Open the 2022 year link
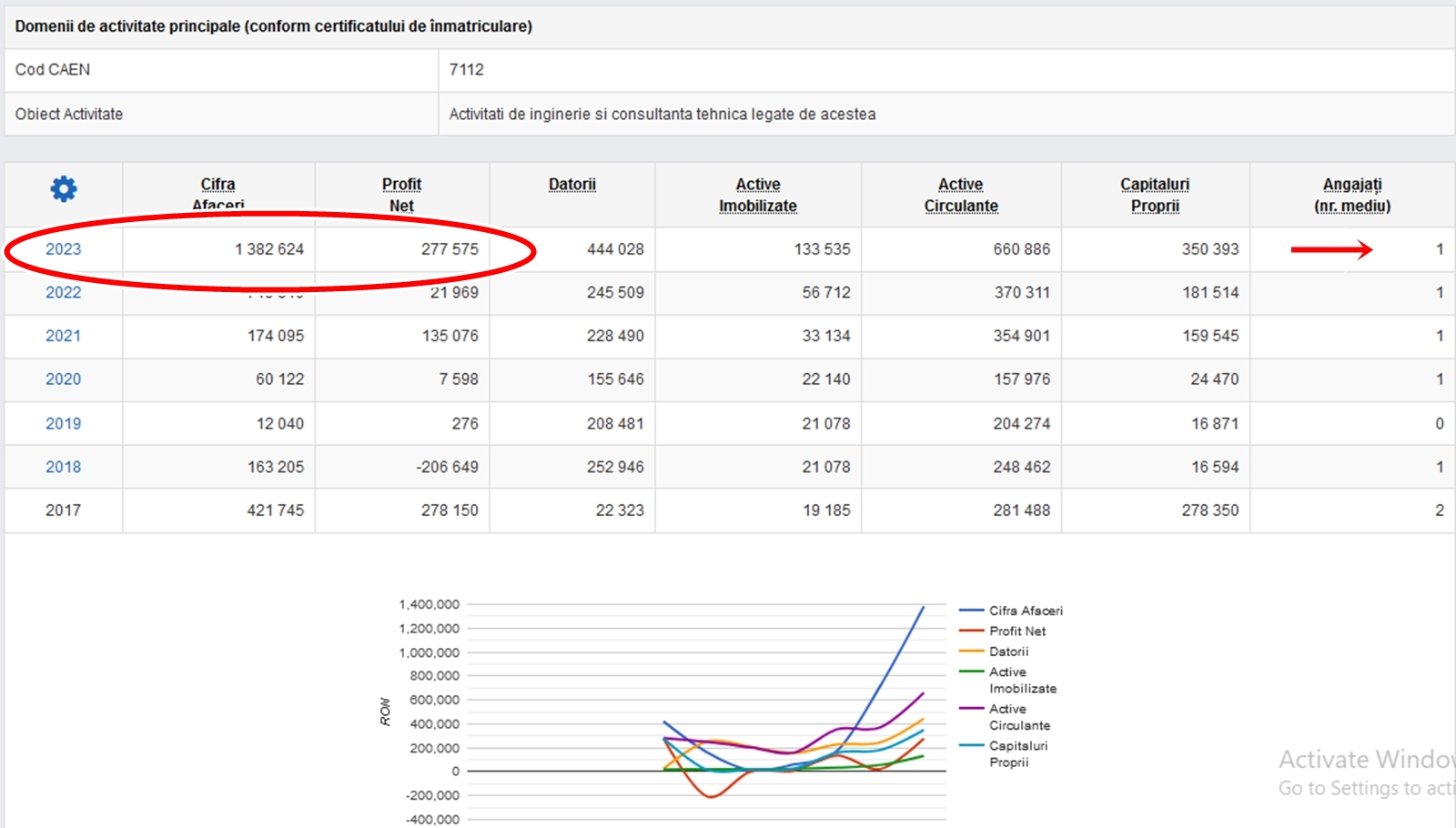Screen dimensions: 1456x828 pos(64,293)
